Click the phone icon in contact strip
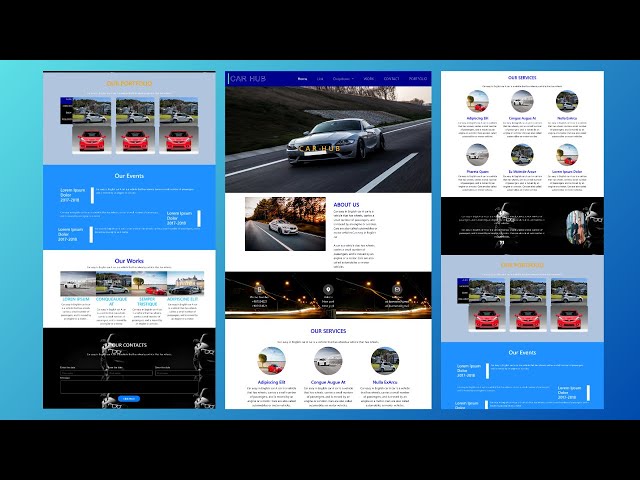The height and width of the screenshot is (480, 640). tap(259, 289)
